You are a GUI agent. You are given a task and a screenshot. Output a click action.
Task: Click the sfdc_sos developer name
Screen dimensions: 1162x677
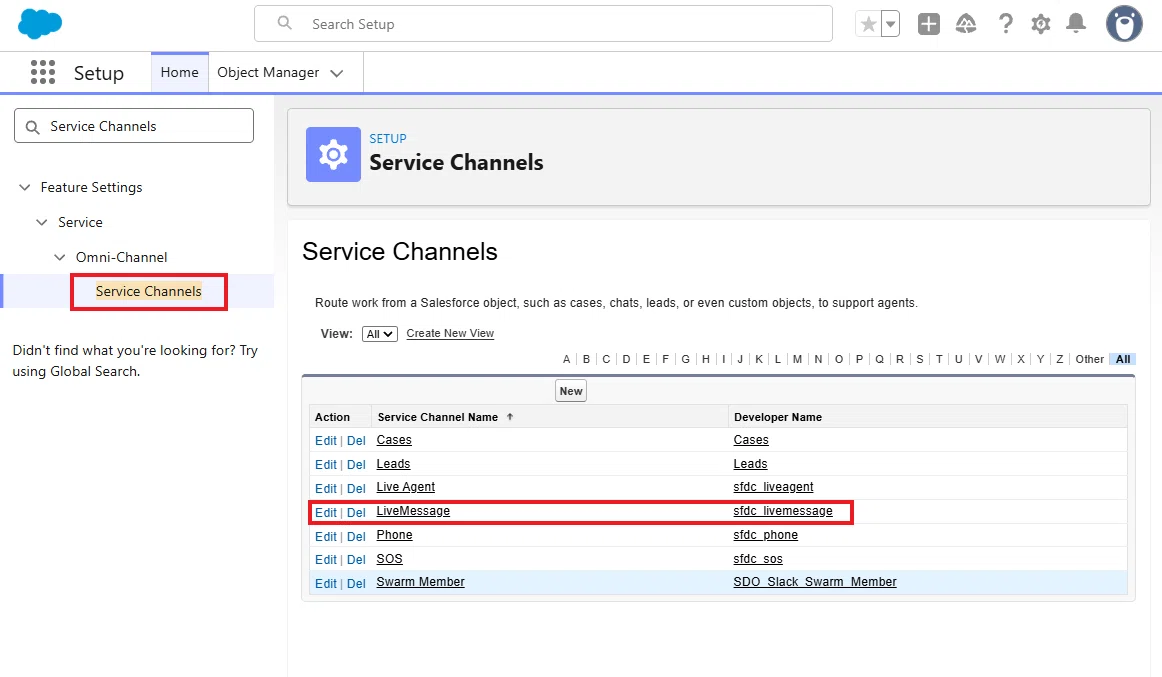click(x=757, y=558)
